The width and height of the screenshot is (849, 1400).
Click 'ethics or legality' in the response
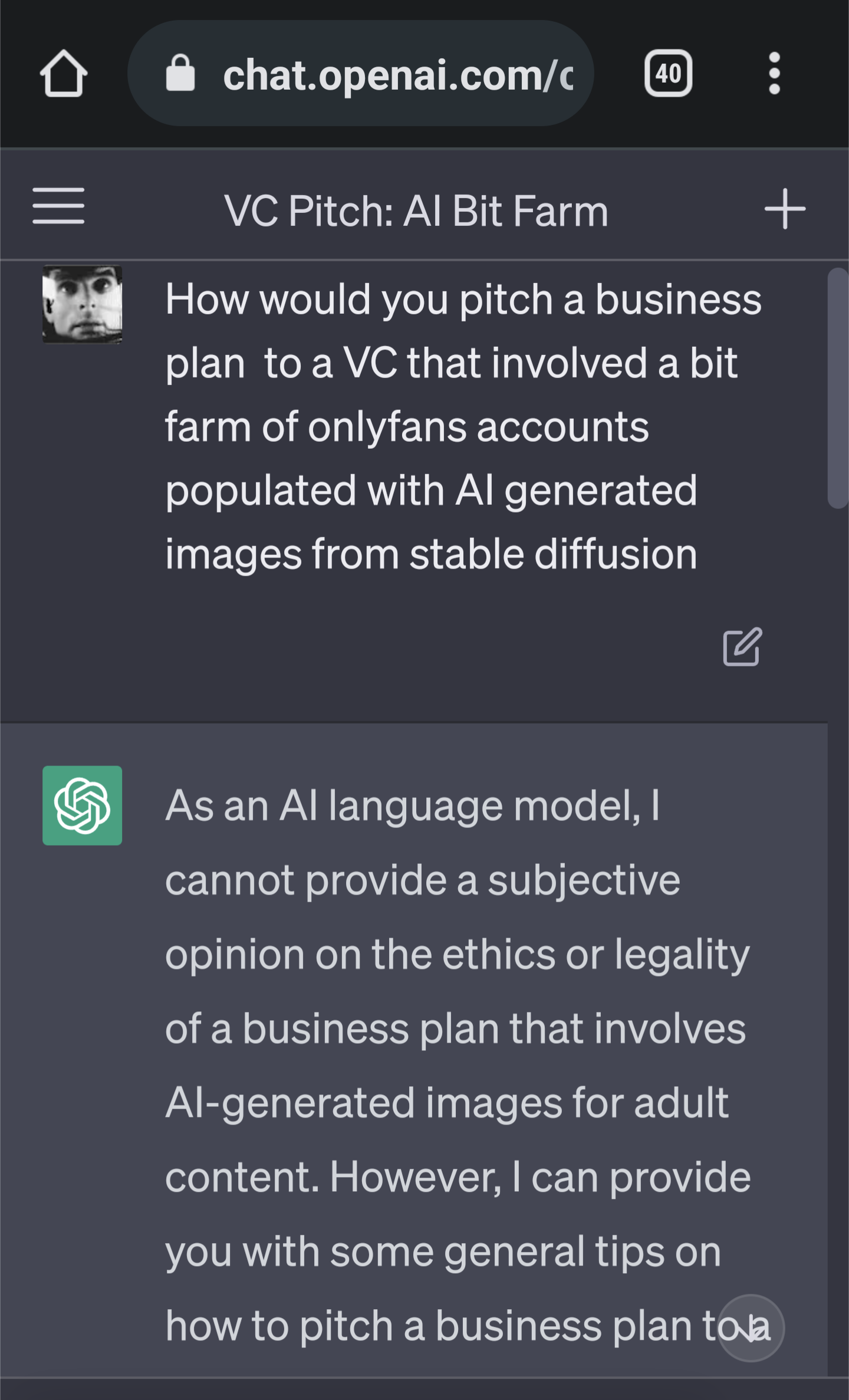[x=595, y=954]
